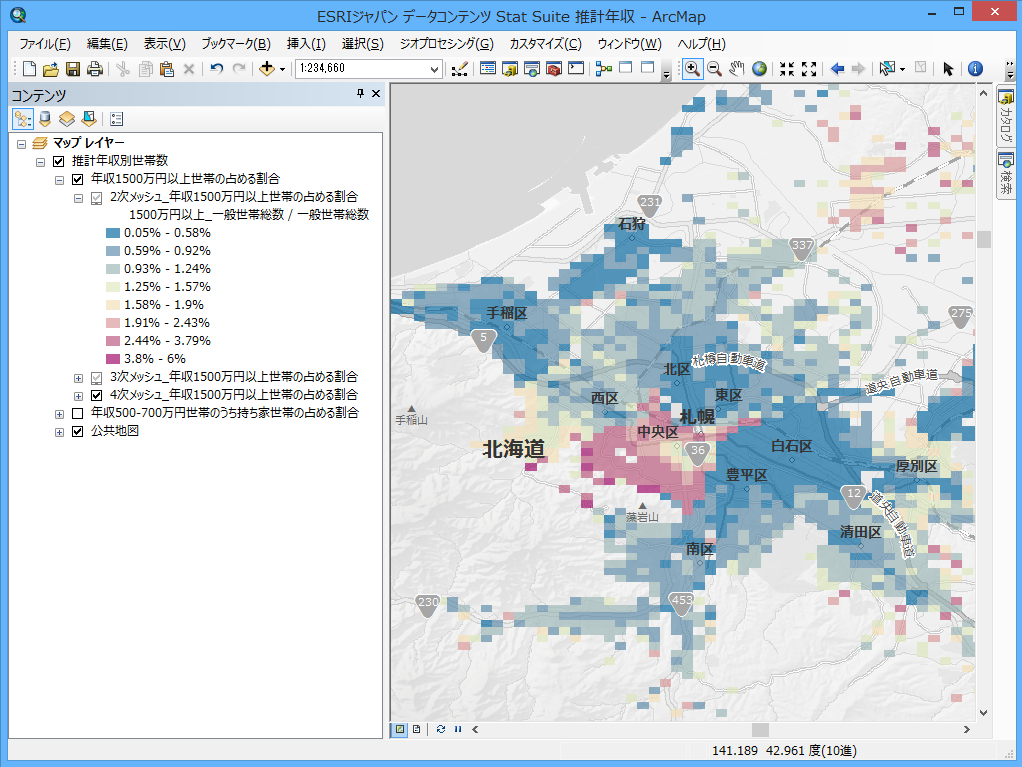
Task: Open the map scale dropdown
Action: pos(434,68)
